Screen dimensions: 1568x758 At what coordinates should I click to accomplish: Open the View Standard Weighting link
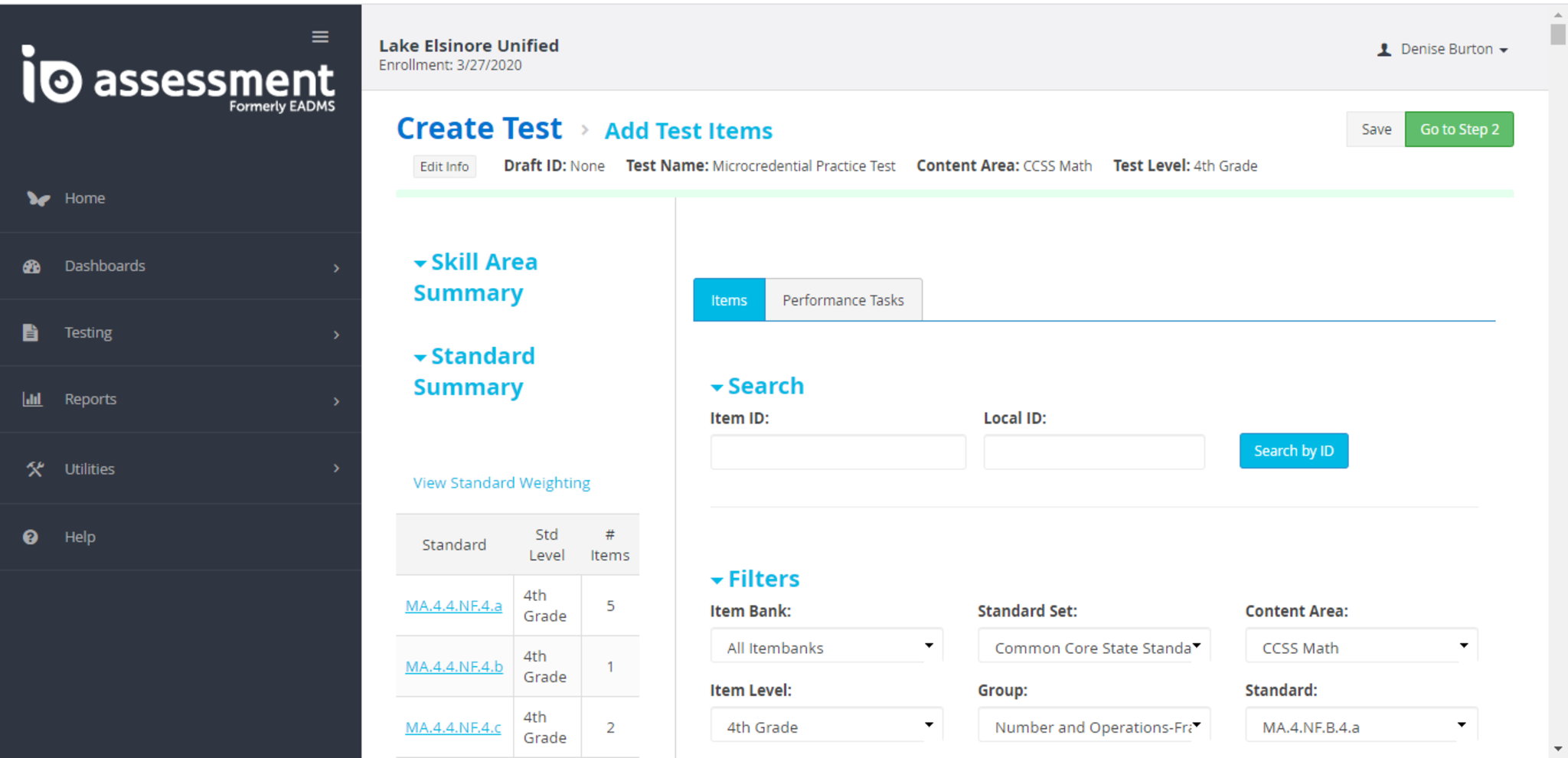pyautogui.click(x=501, y=483)
